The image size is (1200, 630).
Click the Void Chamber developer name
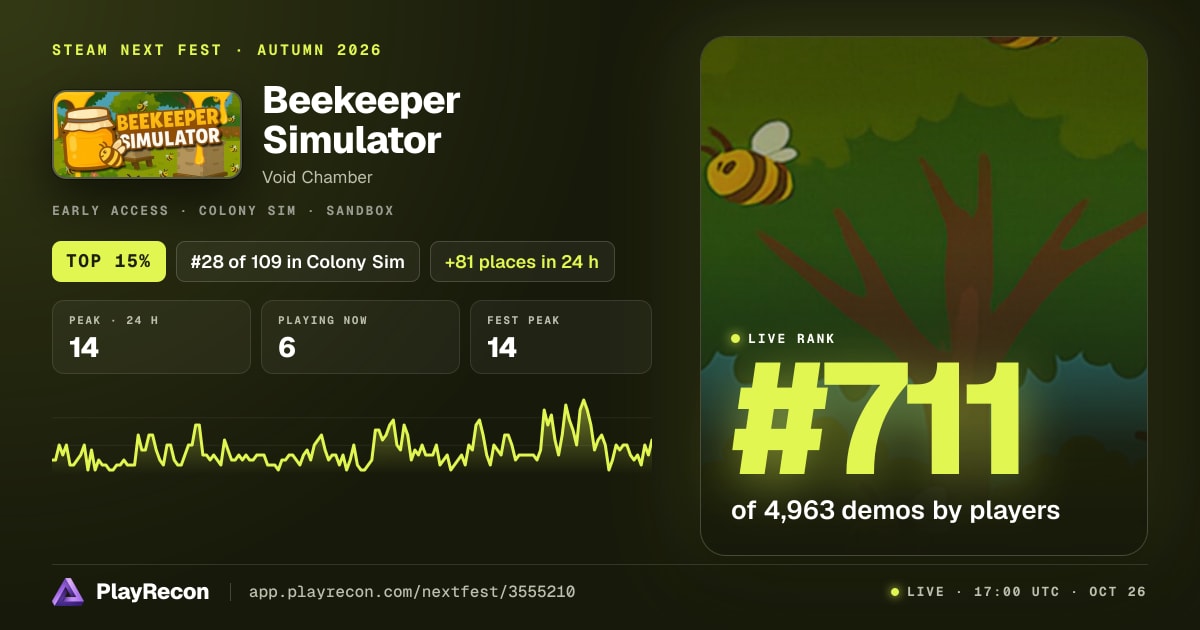click(x=317, y=177)
